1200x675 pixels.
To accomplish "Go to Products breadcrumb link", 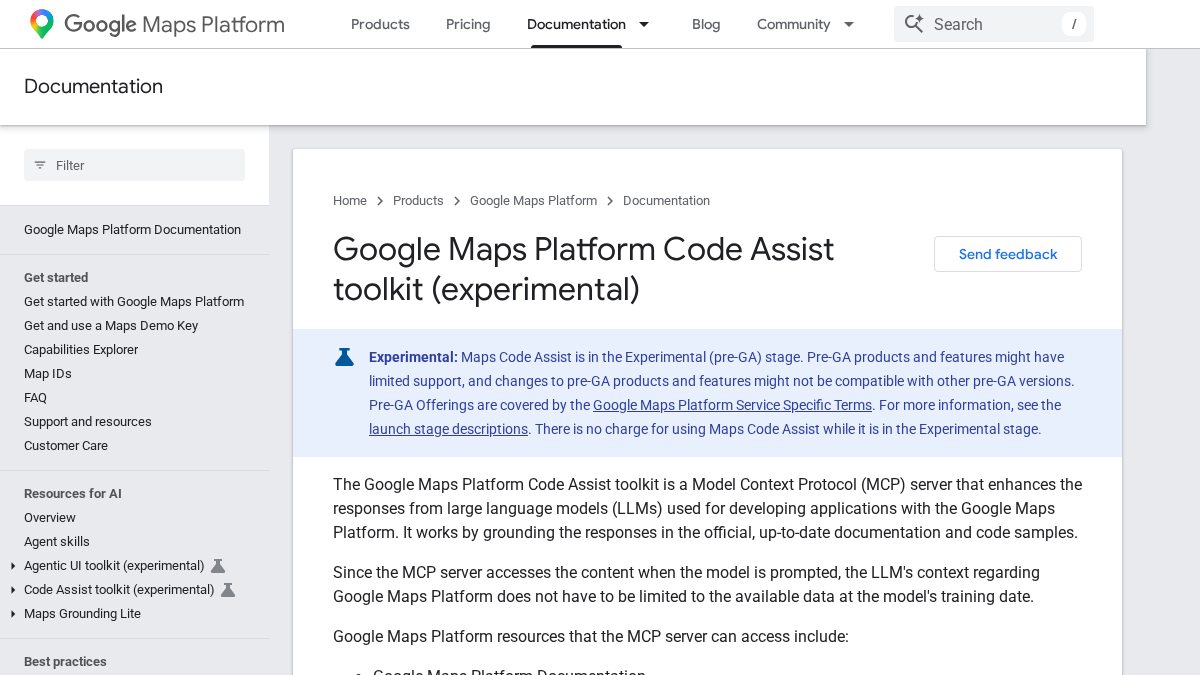I will 418,201.
